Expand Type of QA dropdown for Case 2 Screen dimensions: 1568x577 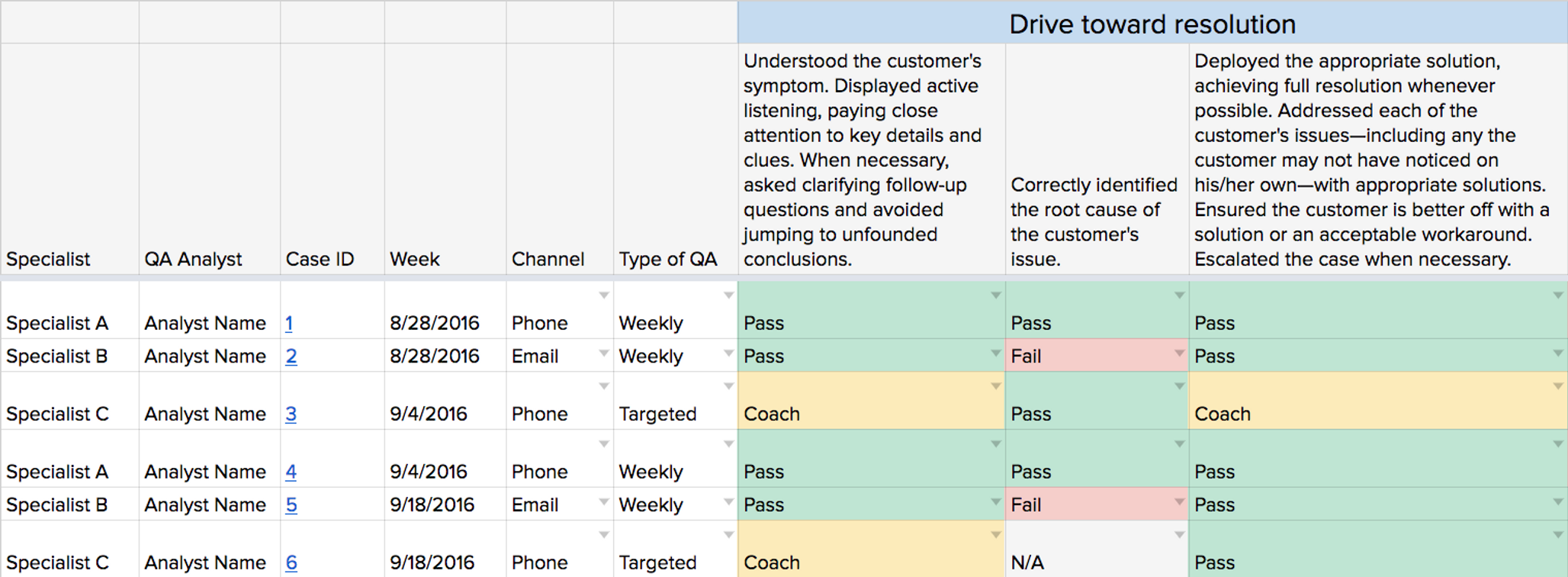tap(728, 353)
